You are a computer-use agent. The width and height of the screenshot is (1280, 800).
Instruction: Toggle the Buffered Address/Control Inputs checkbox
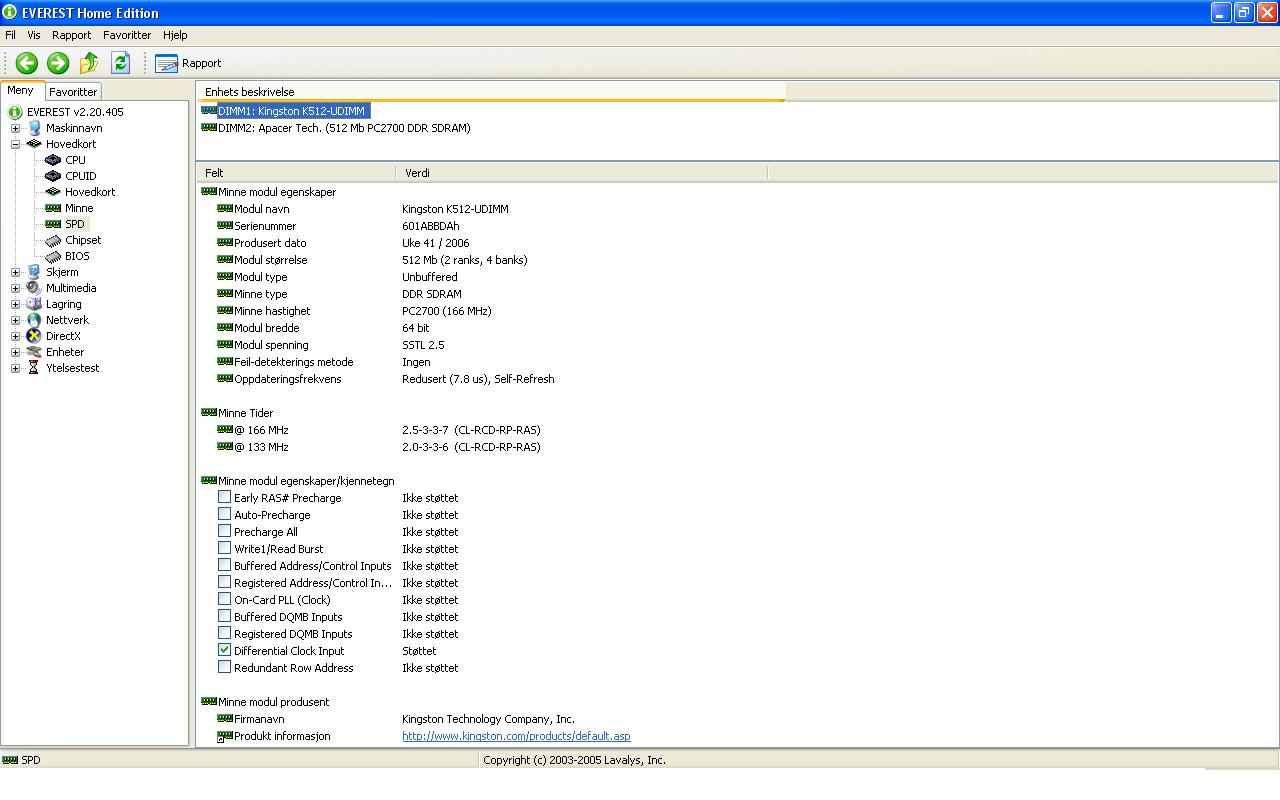(225, 565)
